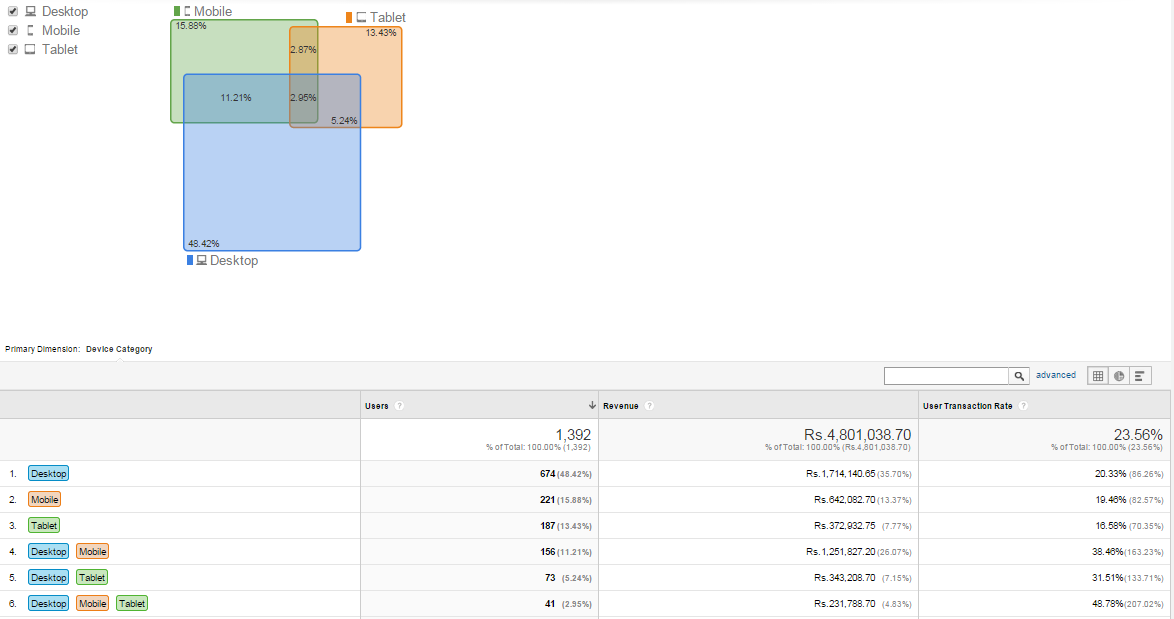1174x619 pixels.
Task: Sort table by Revenue column header
Action: [620, 406]
